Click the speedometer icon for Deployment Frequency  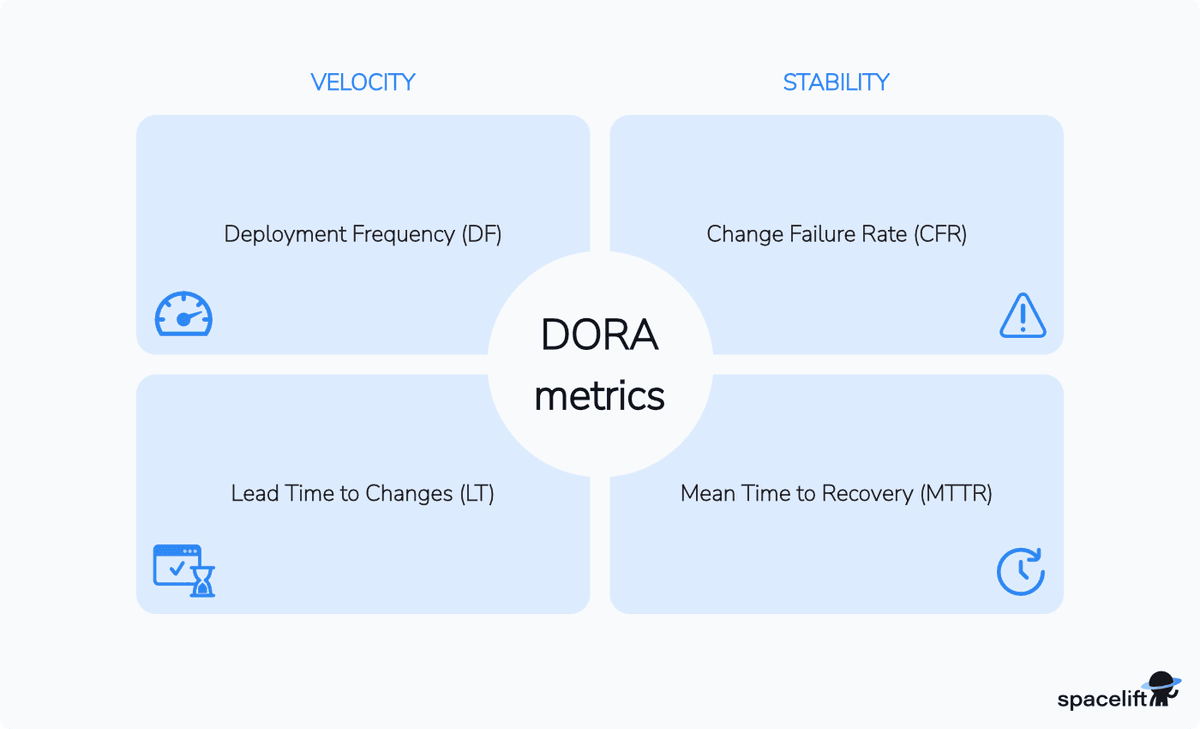pos(183,314)
